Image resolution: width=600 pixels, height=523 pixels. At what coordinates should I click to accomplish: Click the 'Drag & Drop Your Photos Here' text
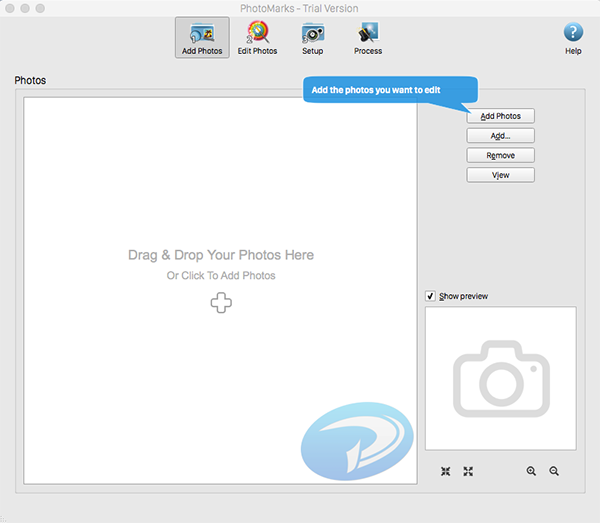[221, 255]
